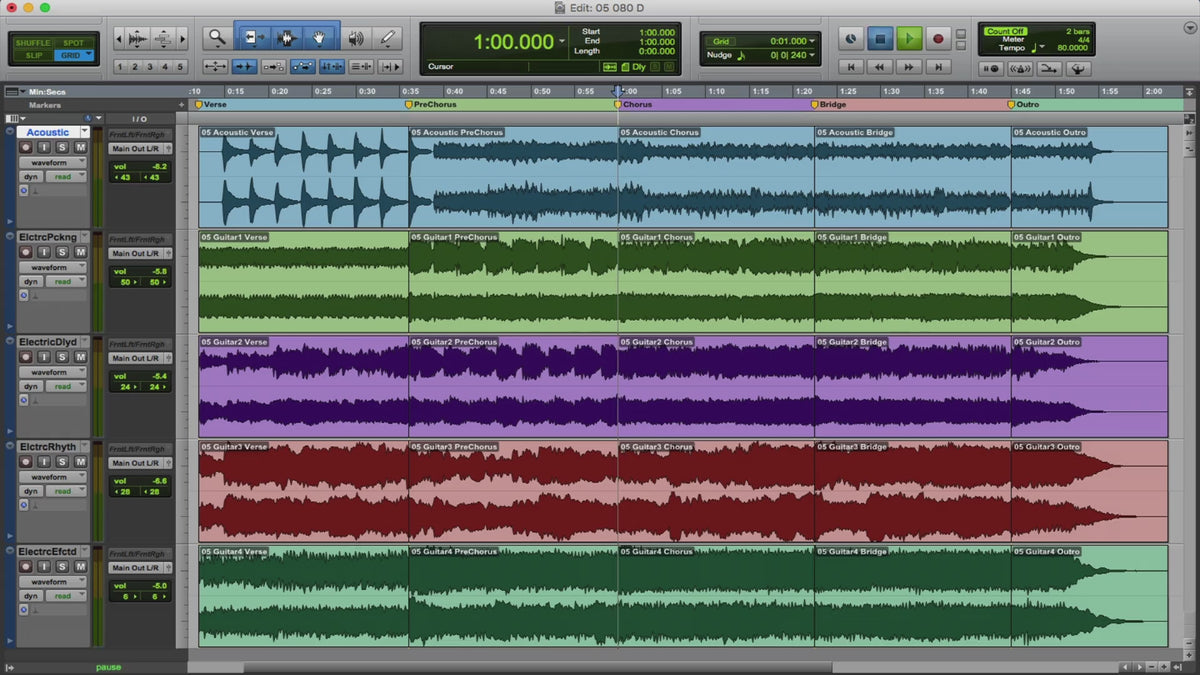The width and height of the screenshot is (1200, 675).
Task: Select the Zoomer magnifying glass tool
Action: tap(216, 38)
